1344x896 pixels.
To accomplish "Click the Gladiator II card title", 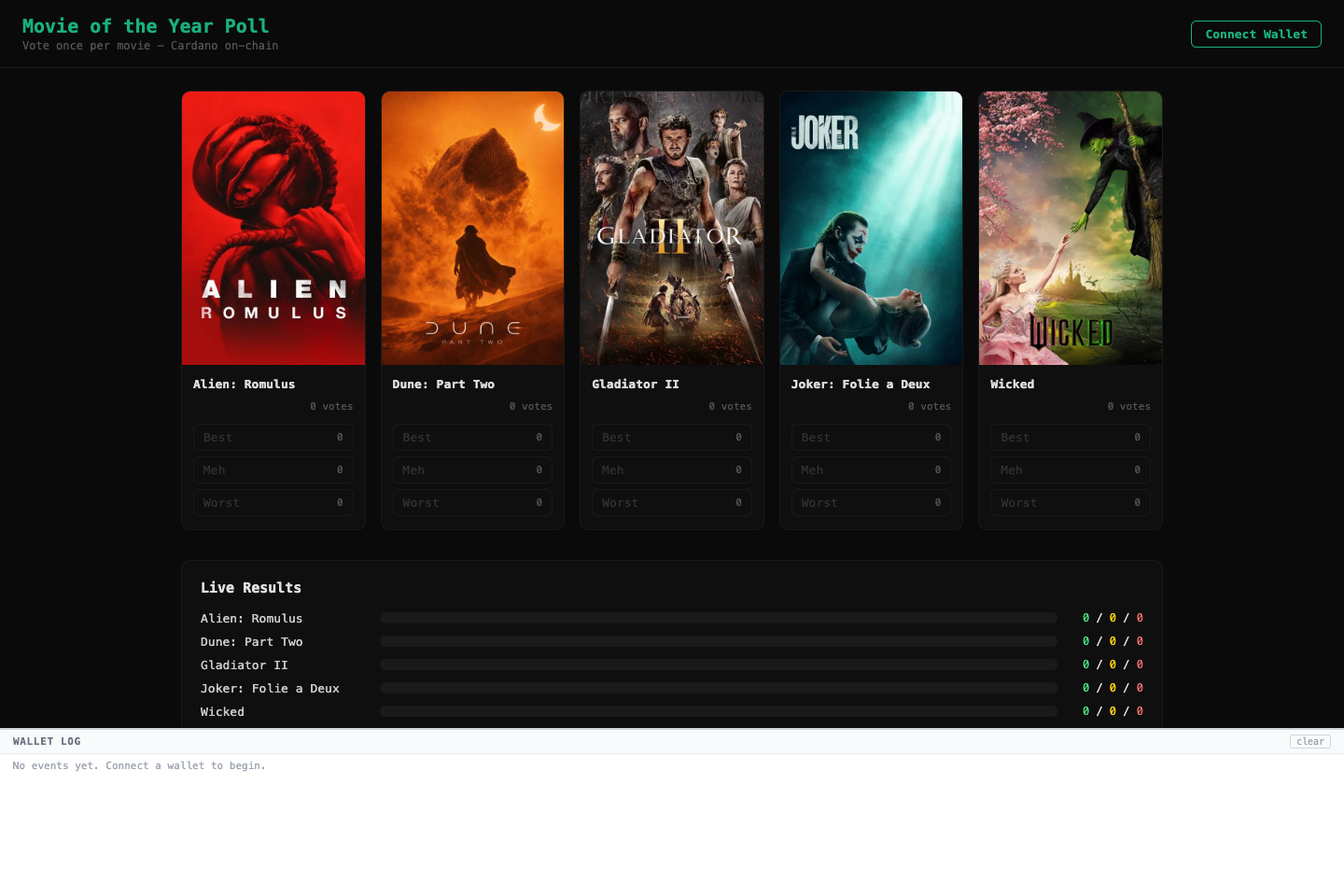I will (x=636, y=385).
